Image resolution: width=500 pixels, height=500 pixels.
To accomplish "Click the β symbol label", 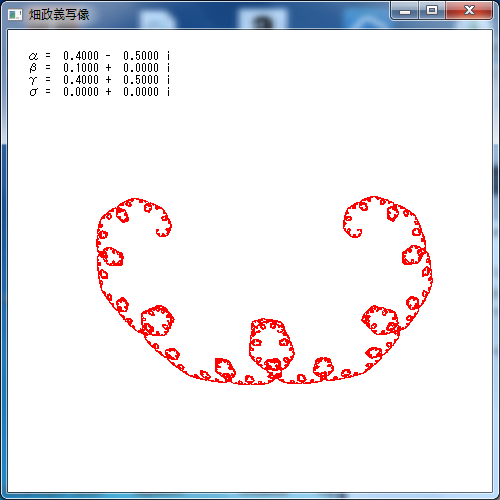I will pos(33,68).
